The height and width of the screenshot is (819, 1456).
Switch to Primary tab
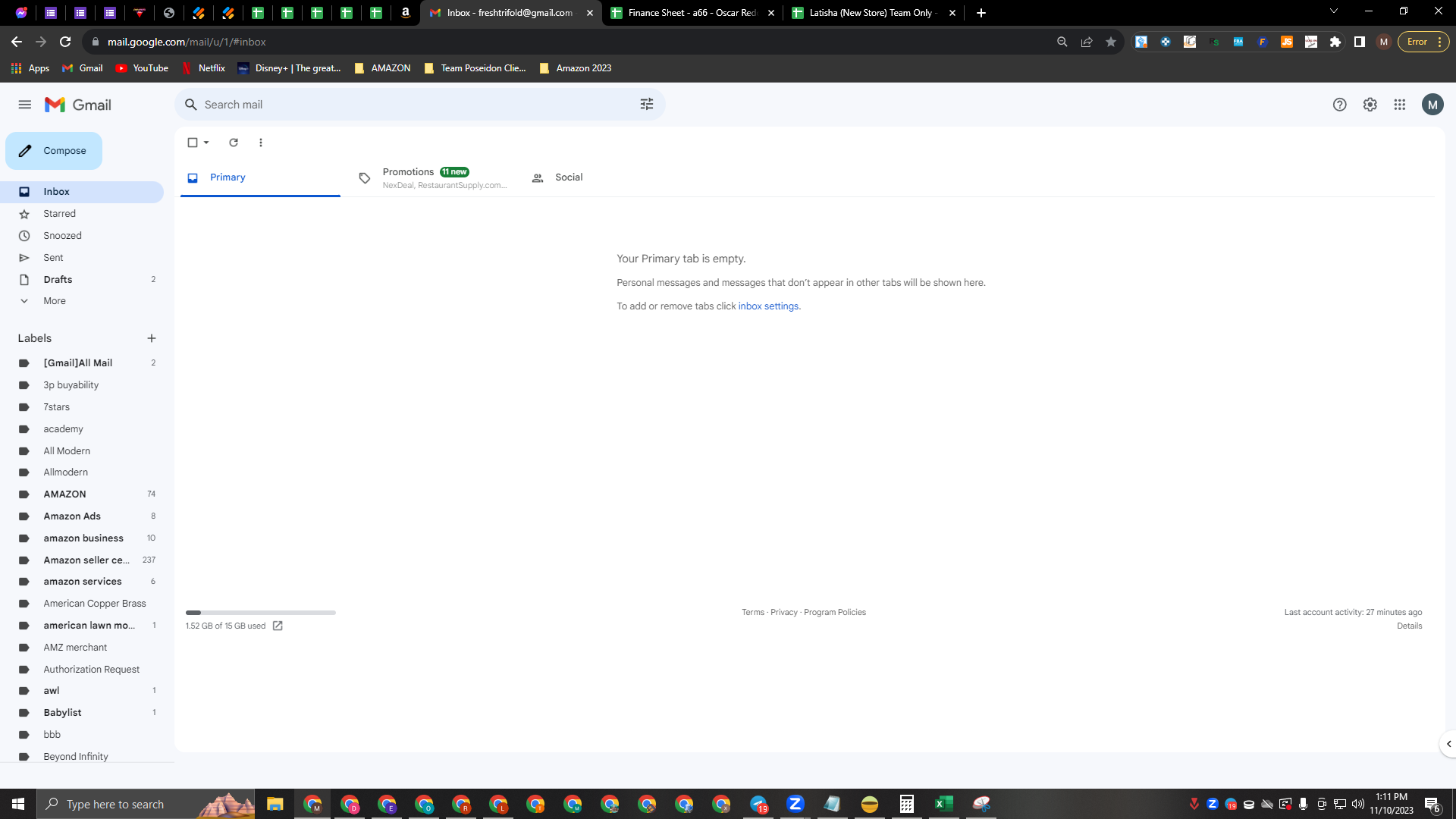point(260,177)
